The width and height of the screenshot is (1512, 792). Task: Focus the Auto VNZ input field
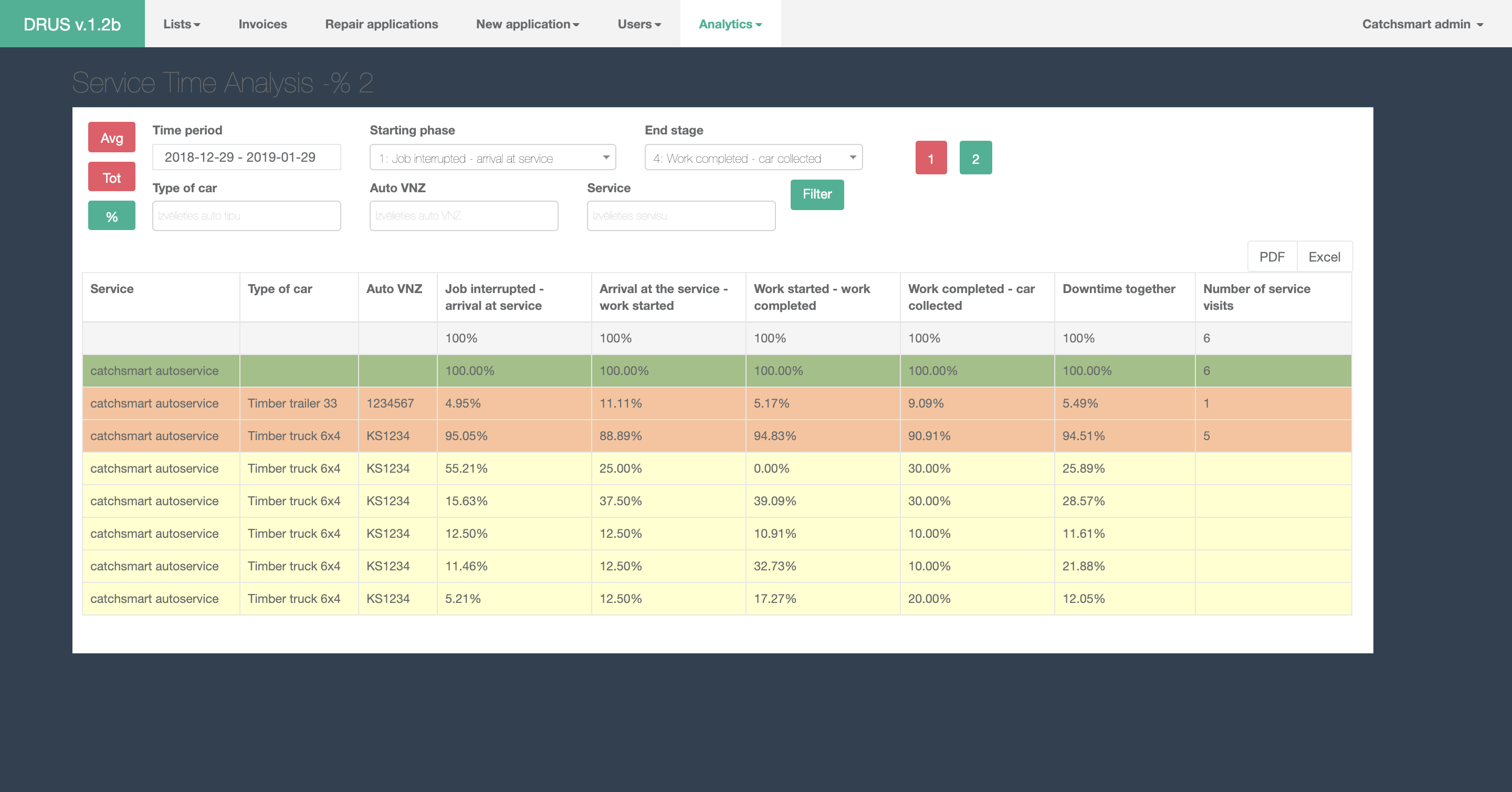[464, 215]
